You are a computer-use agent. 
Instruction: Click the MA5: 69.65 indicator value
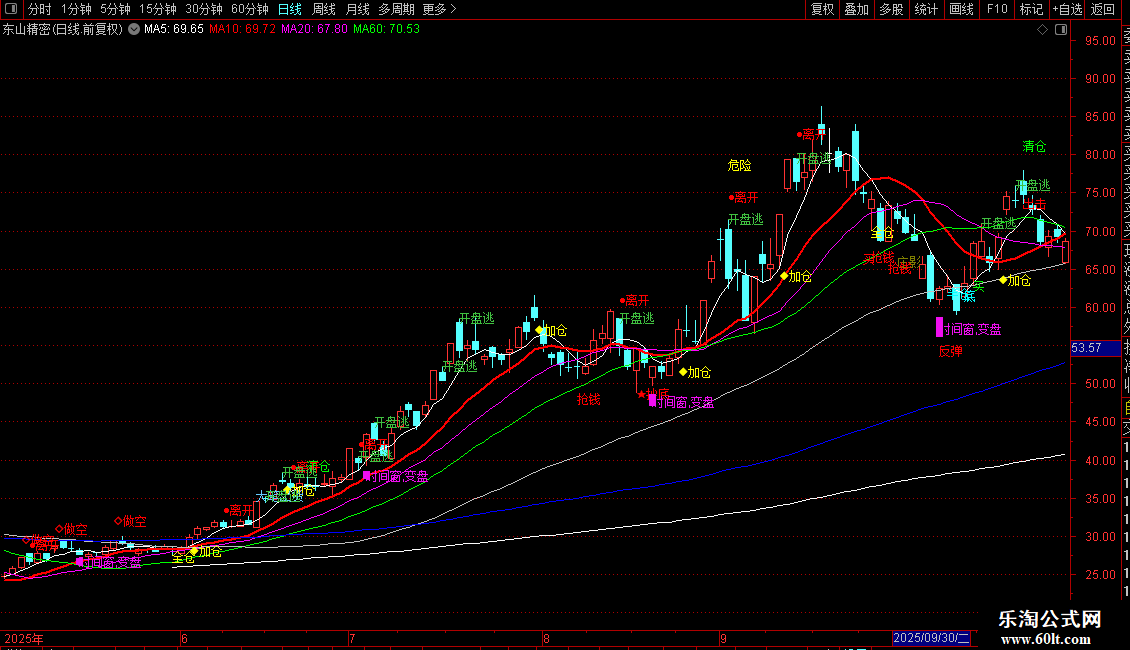174,30
